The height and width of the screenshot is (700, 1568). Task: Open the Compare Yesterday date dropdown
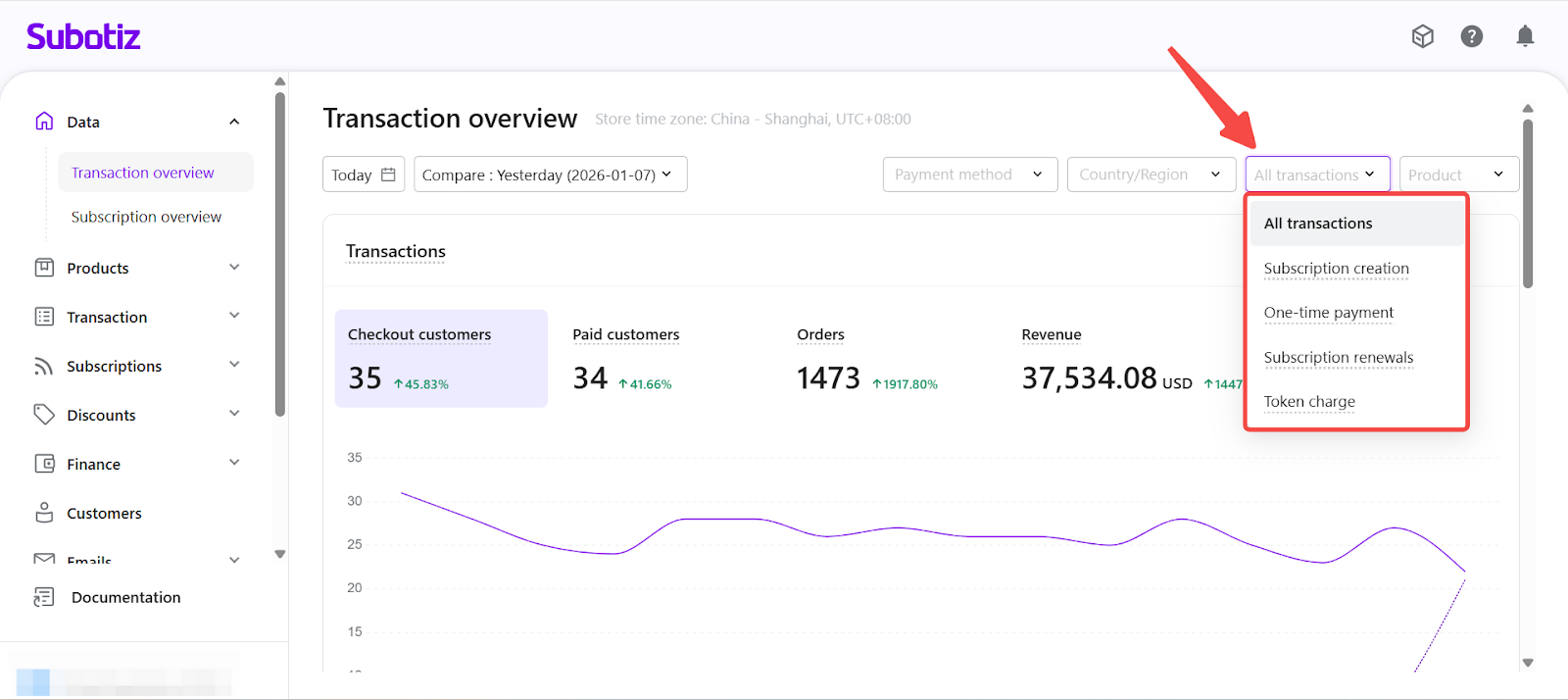point(550,175)
